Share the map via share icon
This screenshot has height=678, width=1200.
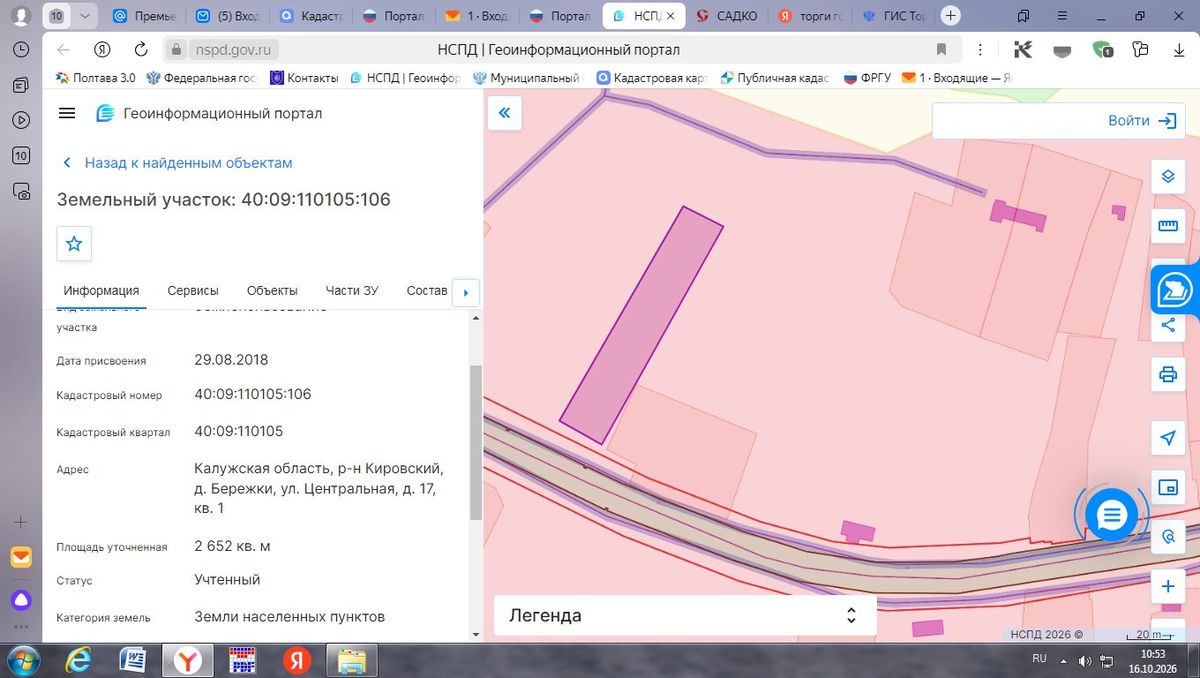pyautogui.click(x=1167, y=325)
